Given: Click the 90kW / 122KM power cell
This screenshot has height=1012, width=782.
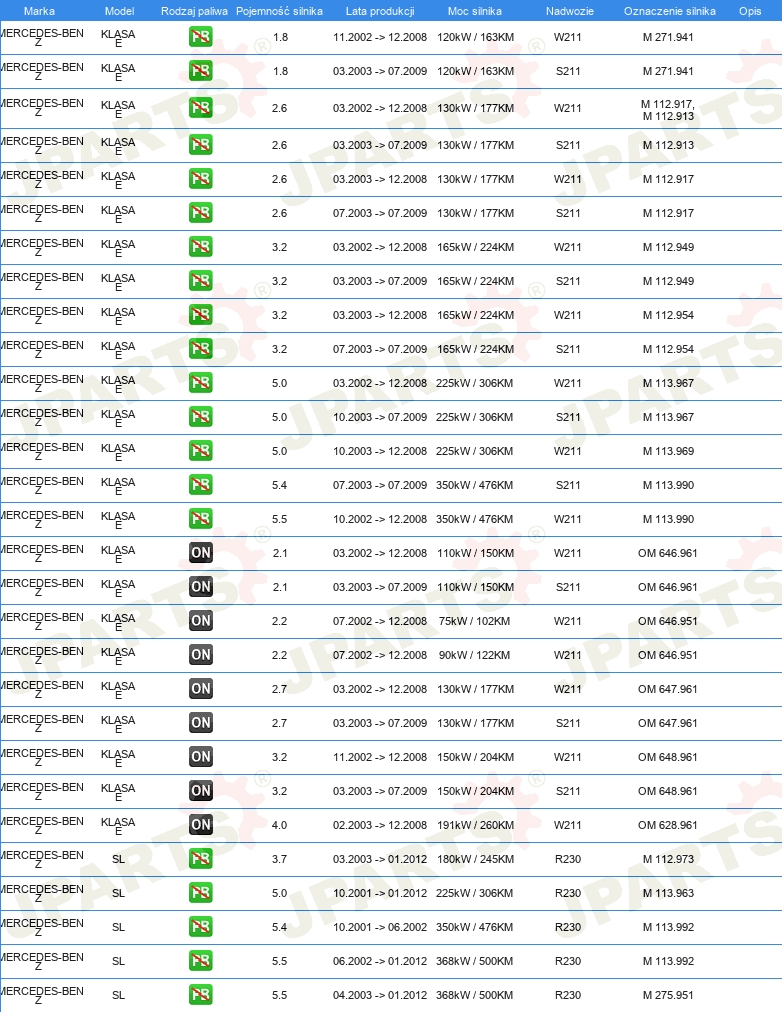Looking at the screenshot, I should 474,655.
